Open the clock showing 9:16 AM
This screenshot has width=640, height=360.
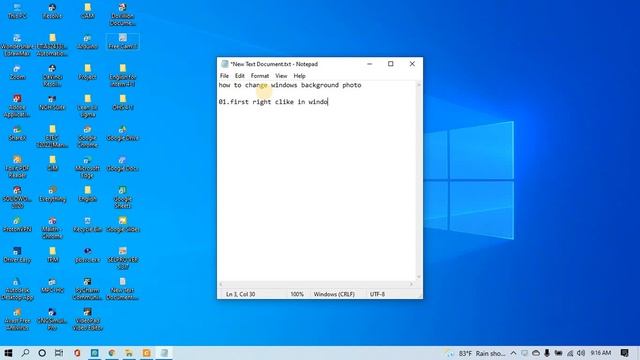pyautogui.click(x=600, y=353)
